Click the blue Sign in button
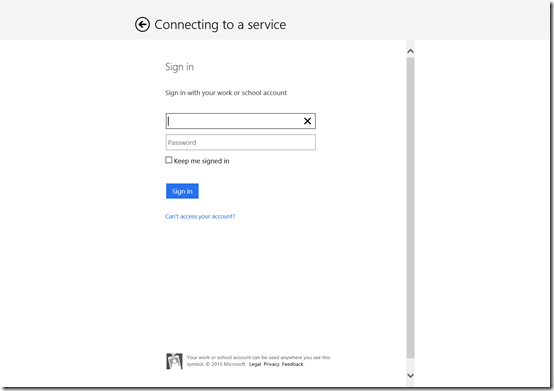 [x=182, y=191]
